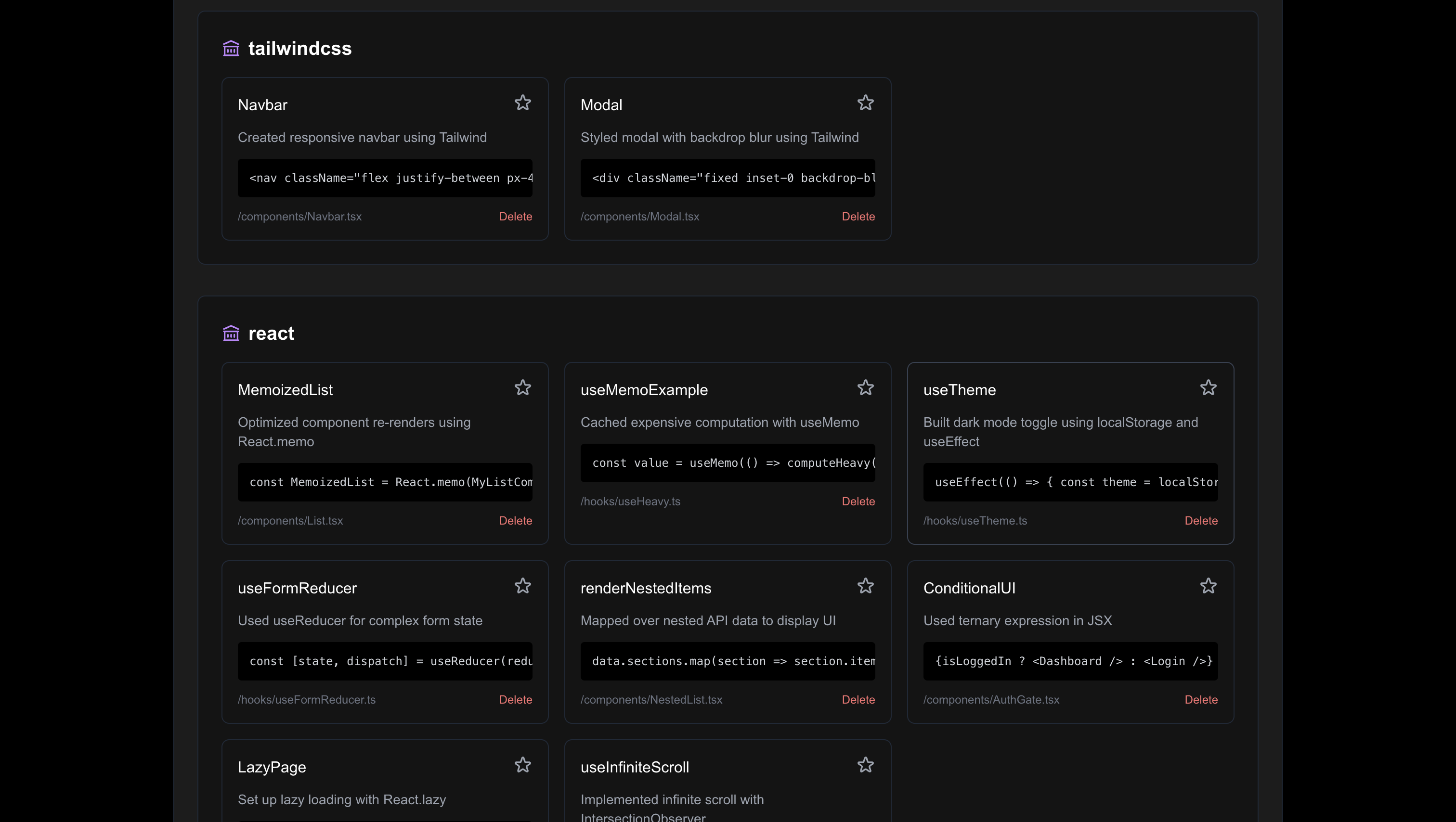Delete the renderNestedItems snippet
This screenshot has width=1456, height=822.
858,699
